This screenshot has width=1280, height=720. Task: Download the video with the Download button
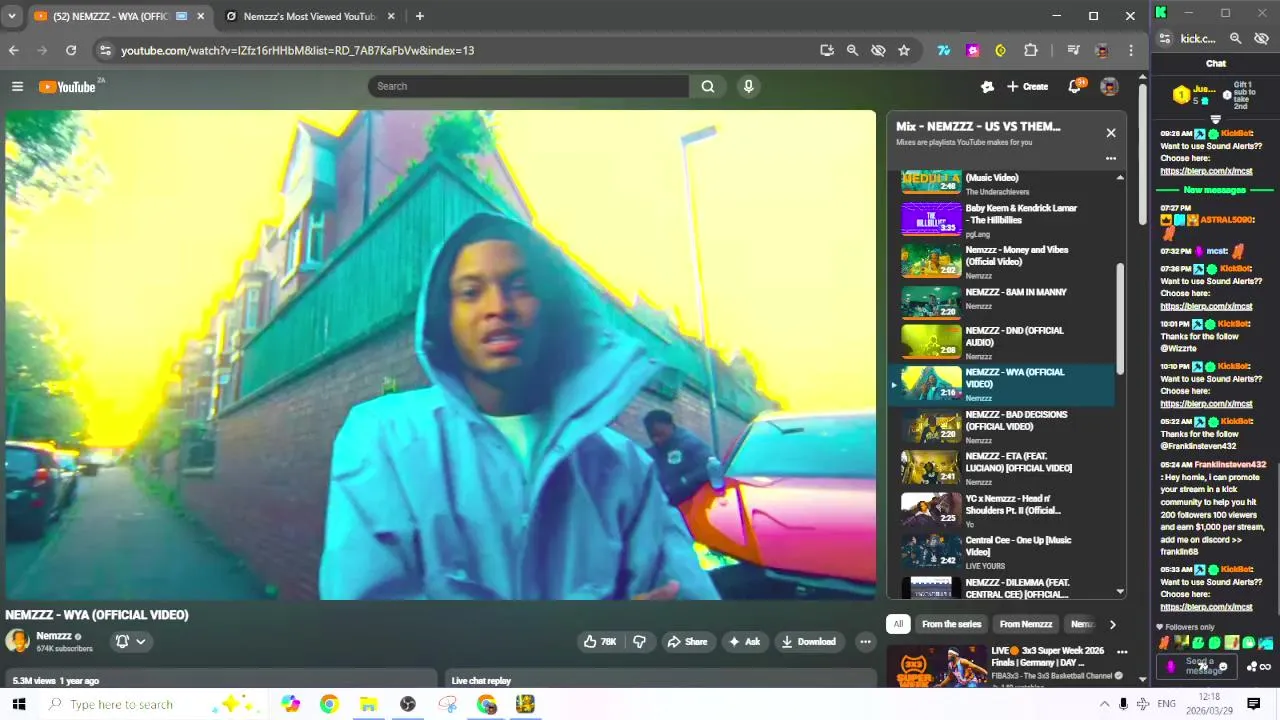click(809, 642)
